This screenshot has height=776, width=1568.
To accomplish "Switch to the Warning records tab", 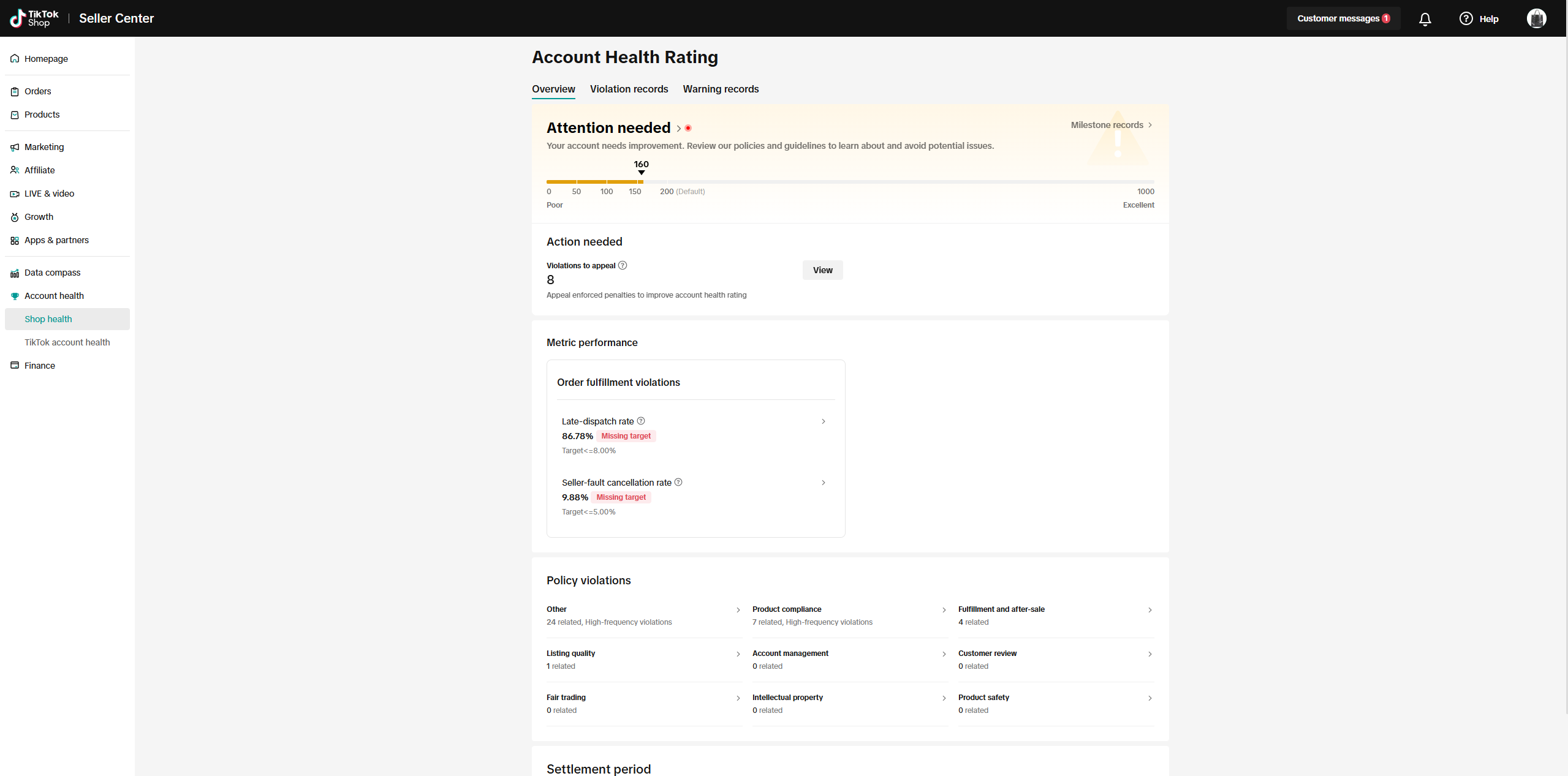I will coord(721,89).
